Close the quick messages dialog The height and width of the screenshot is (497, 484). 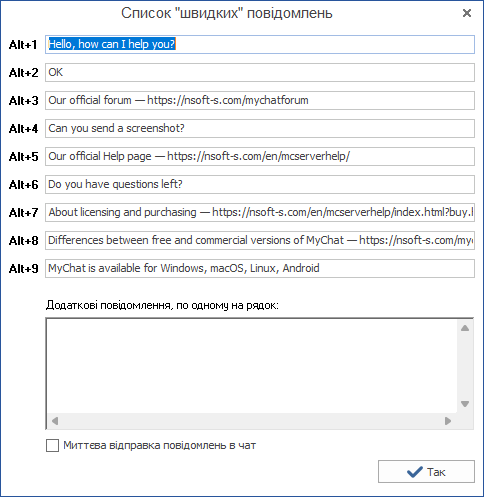pyautogui.click(x=467, y=13)
